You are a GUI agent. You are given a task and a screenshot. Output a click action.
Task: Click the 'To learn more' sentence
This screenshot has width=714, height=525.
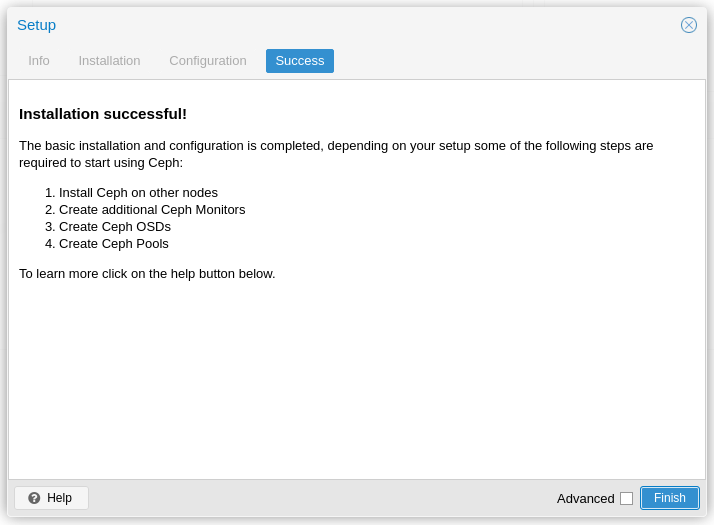147,274
